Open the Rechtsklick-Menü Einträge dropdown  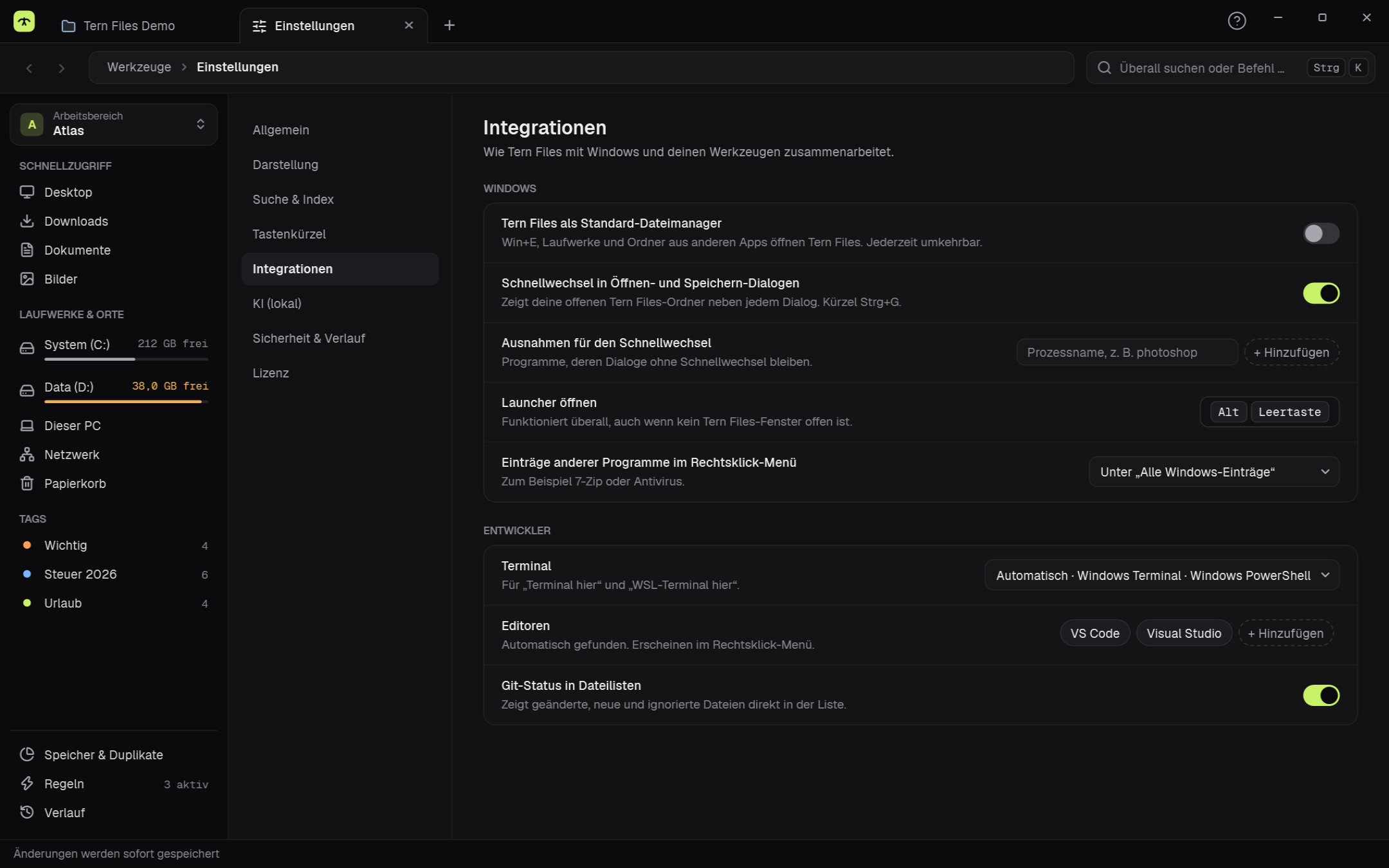point(1214,472)
